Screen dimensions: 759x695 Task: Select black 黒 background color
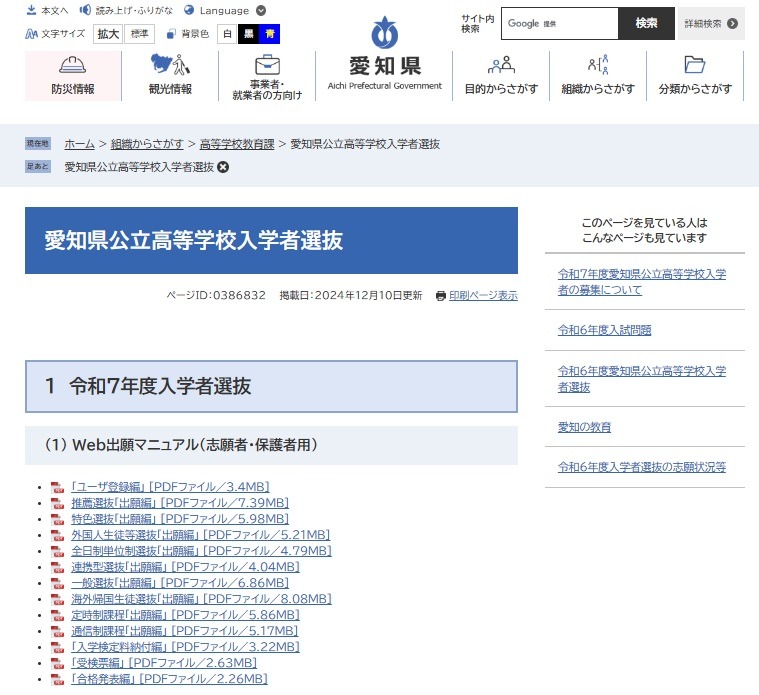click(249, 34)
